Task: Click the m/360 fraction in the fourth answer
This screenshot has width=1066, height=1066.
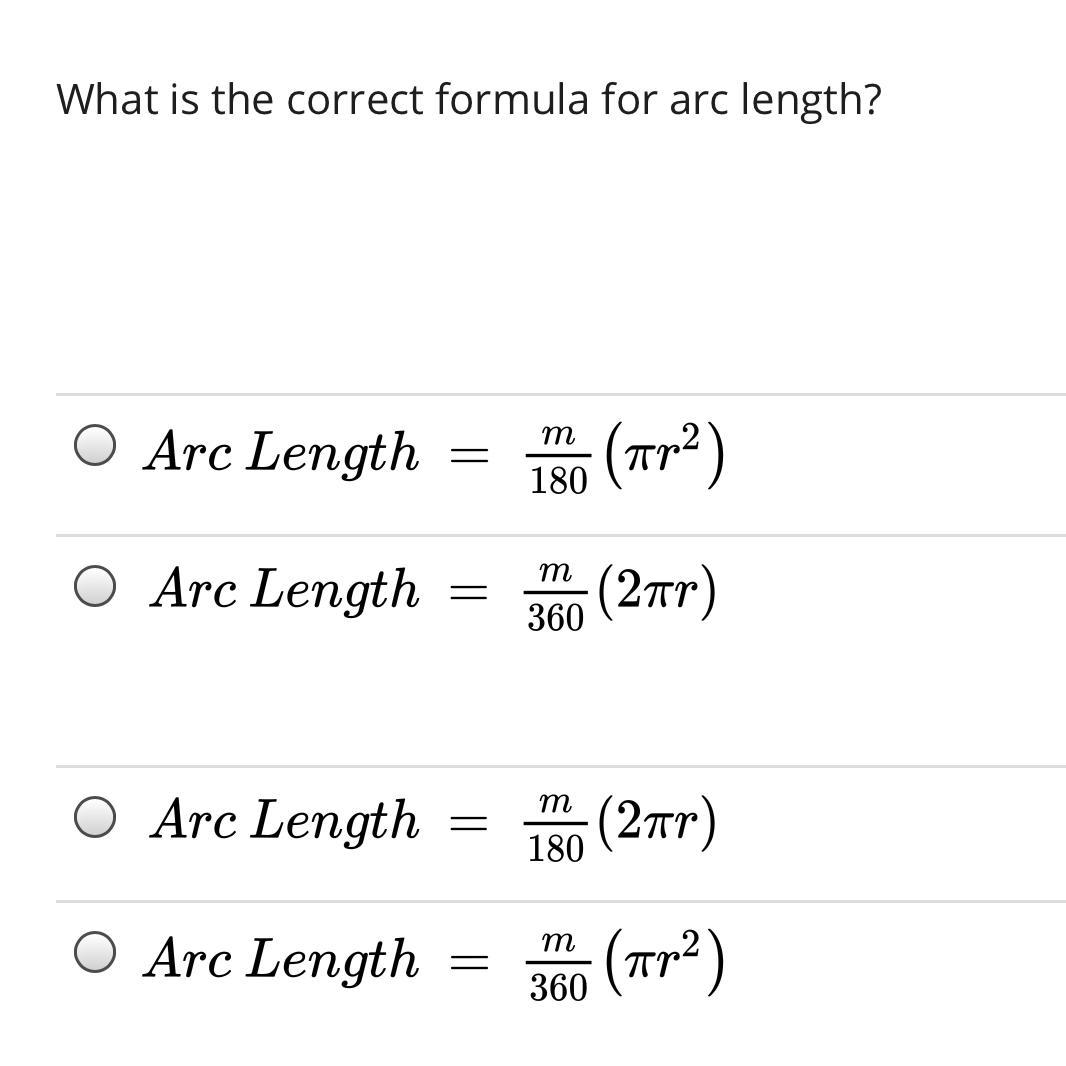Action: (x=558, y=966)
